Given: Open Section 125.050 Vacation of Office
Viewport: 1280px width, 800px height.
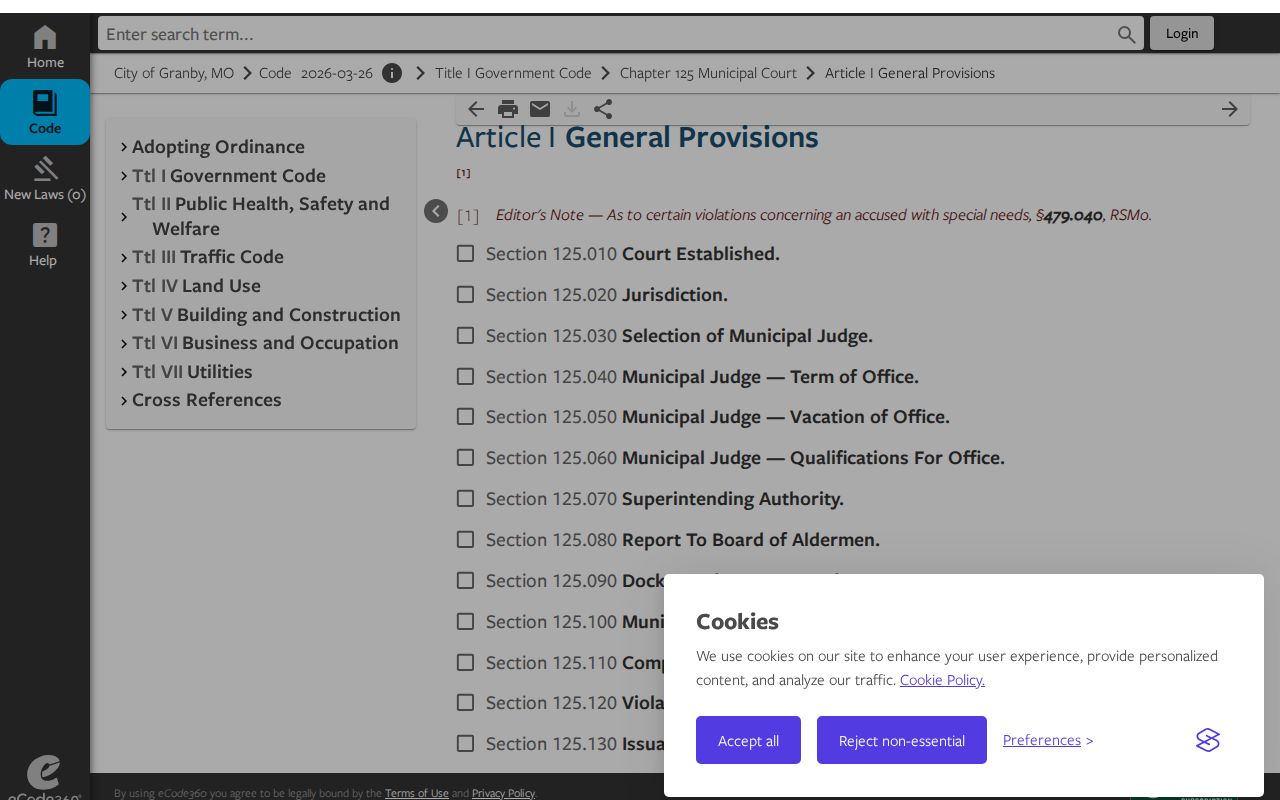Looking at the screenshot, I should (718, 417).
